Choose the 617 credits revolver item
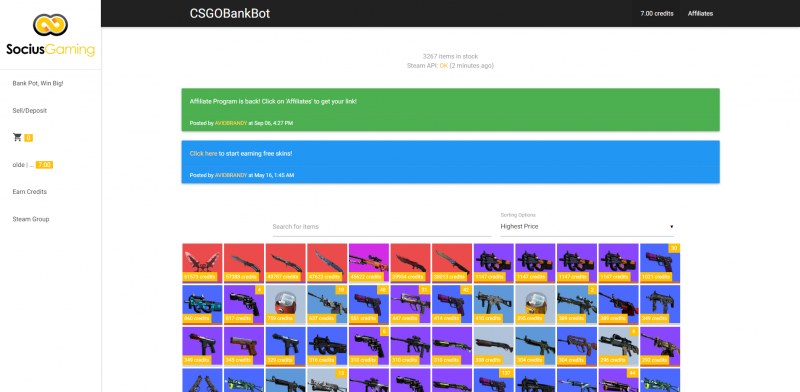This screenshot has height=392, width=800. click(x=244, y=305)
